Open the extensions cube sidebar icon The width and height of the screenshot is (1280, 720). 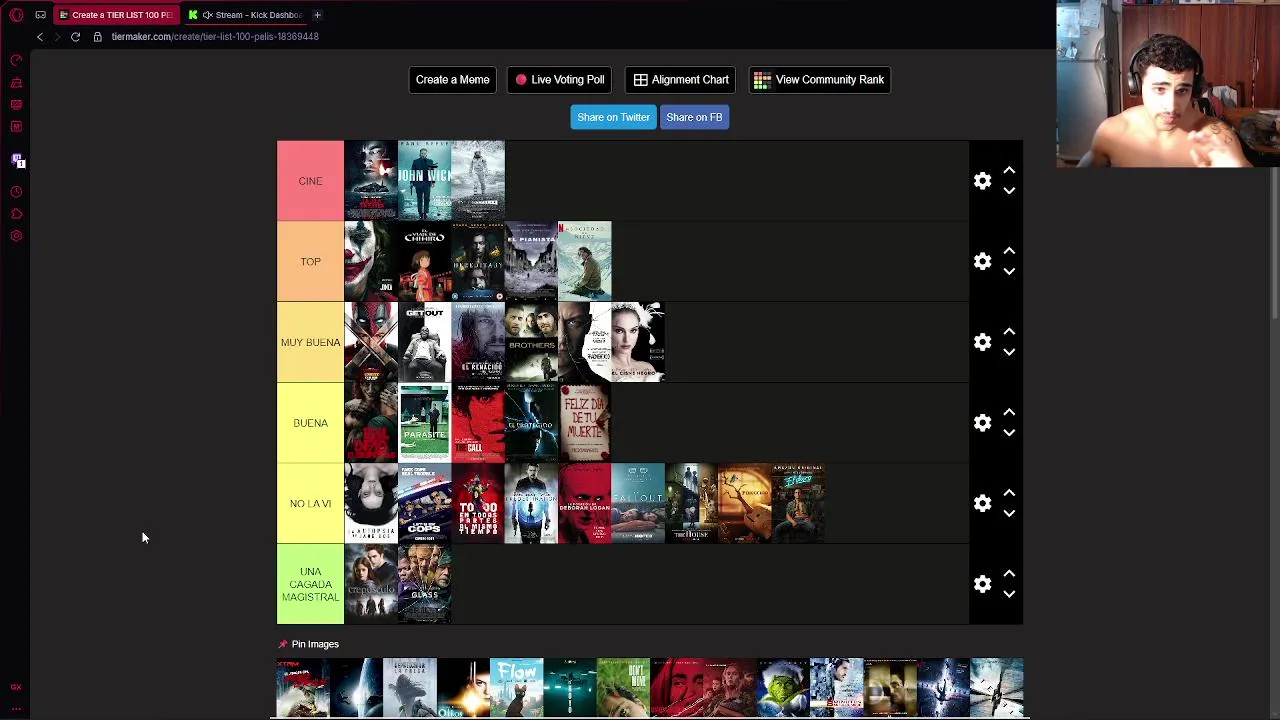pos(16,214)
